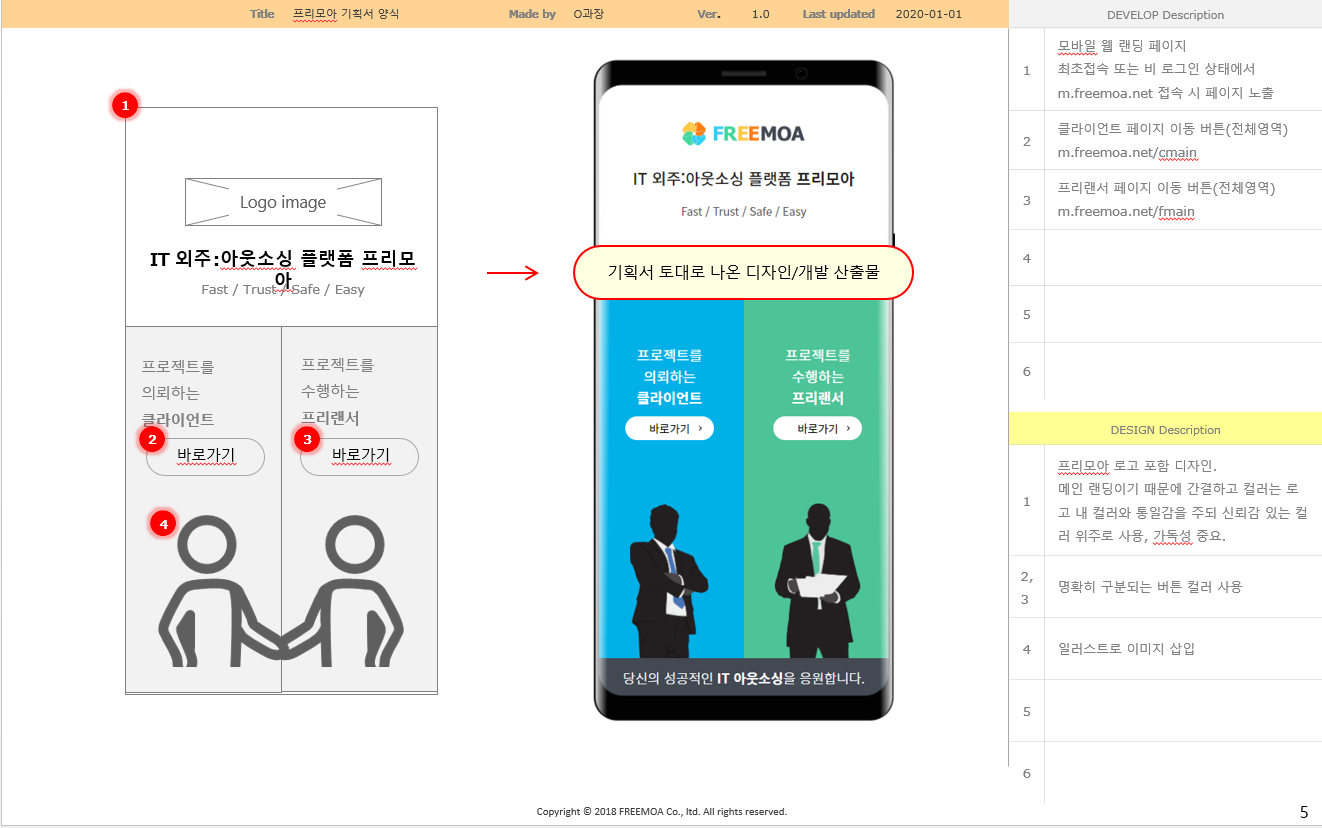Tap the 바로가기 button on the blue client panel
The width and height of the screenshot is (1322, 828).
[669, 428]
